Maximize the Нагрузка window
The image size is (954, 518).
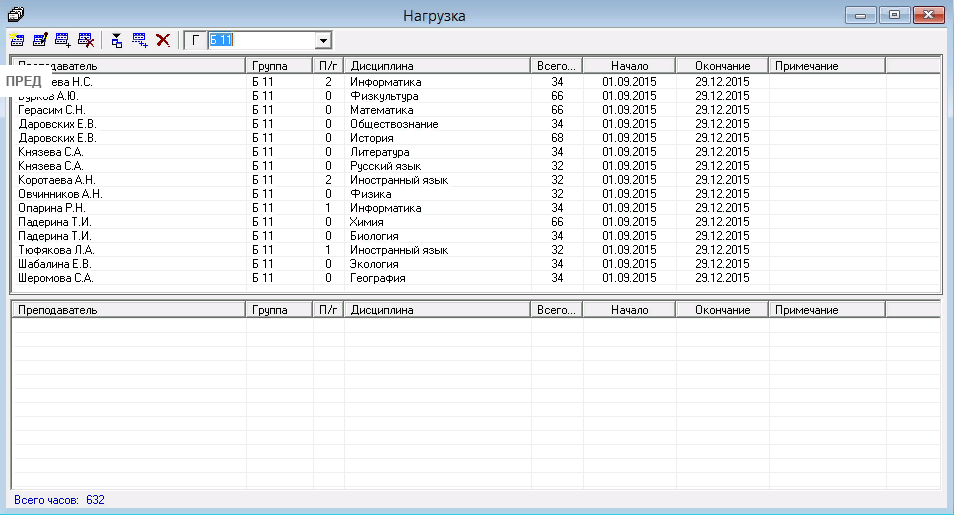tap(895, 14)
